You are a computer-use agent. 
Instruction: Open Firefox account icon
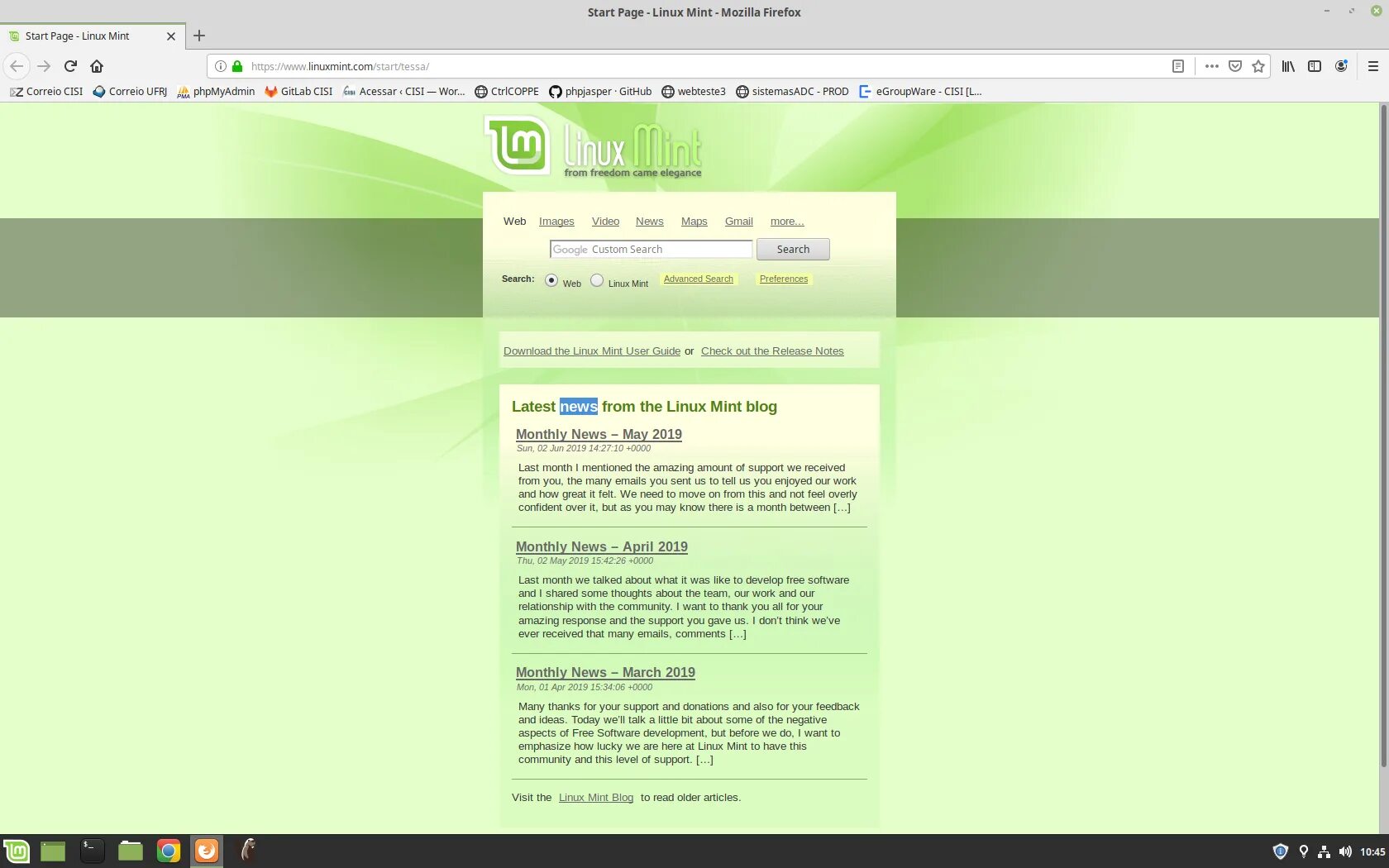point(1341,66)
